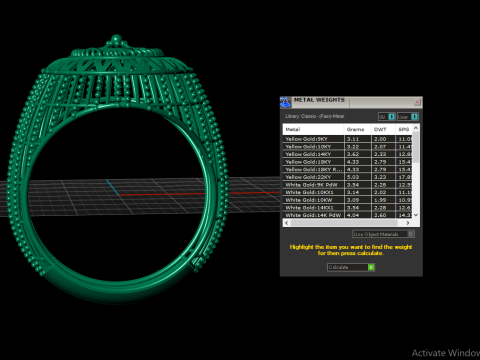The height and width of the screenshot is (360, 480).
Task: Click the vertical scrollbar thumb in metals list
Action: (416, 147)
